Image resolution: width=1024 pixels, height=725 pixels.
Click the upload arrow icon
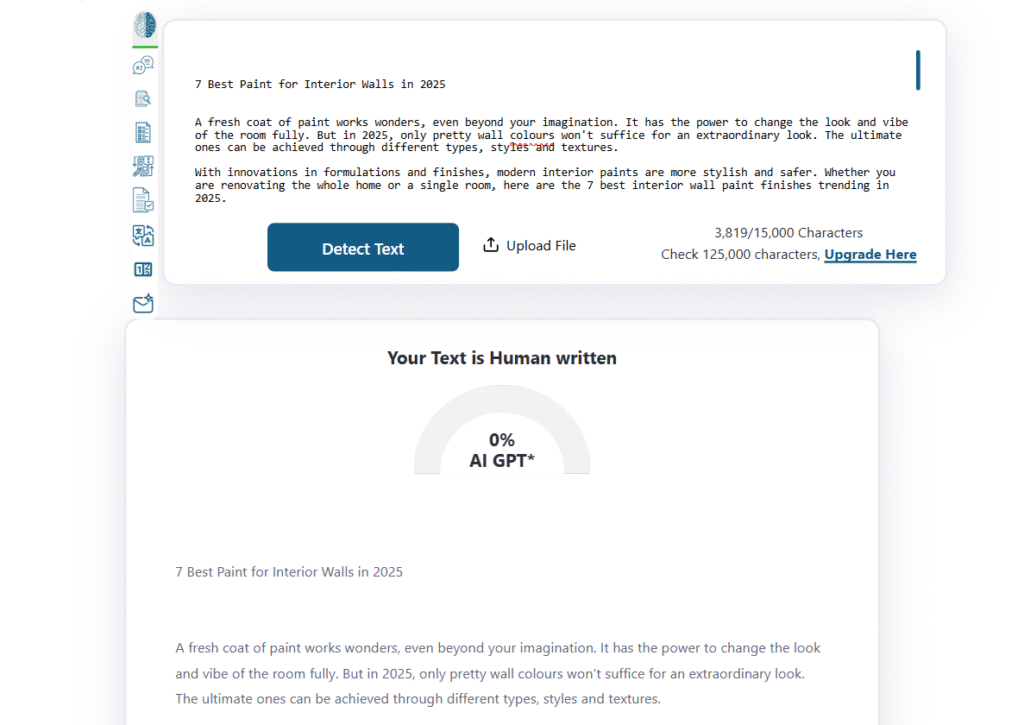click(490, 245)
